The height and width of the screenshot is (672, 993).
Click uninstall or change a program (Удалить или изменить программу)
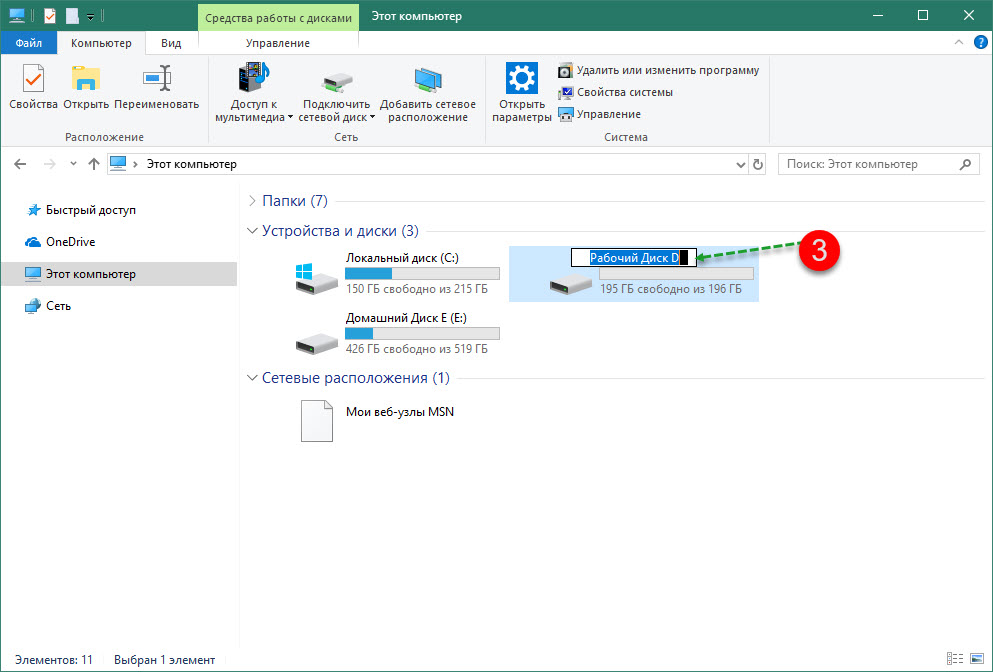pos(659,70)
